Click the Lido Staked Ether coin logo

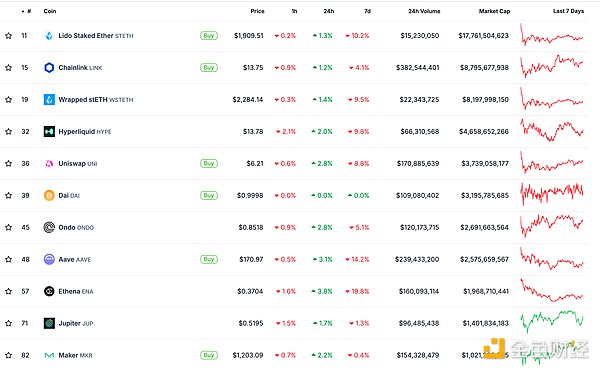tap(49, 36)
